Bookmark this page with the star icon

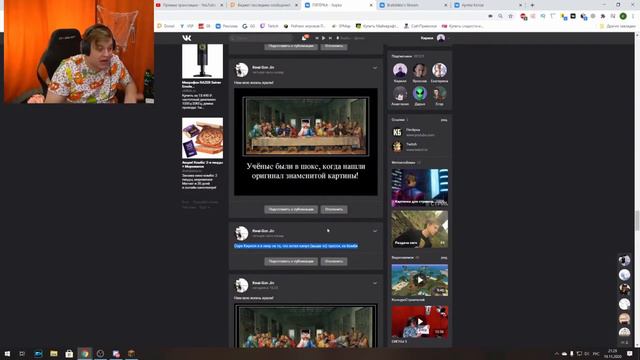(511, 16)
